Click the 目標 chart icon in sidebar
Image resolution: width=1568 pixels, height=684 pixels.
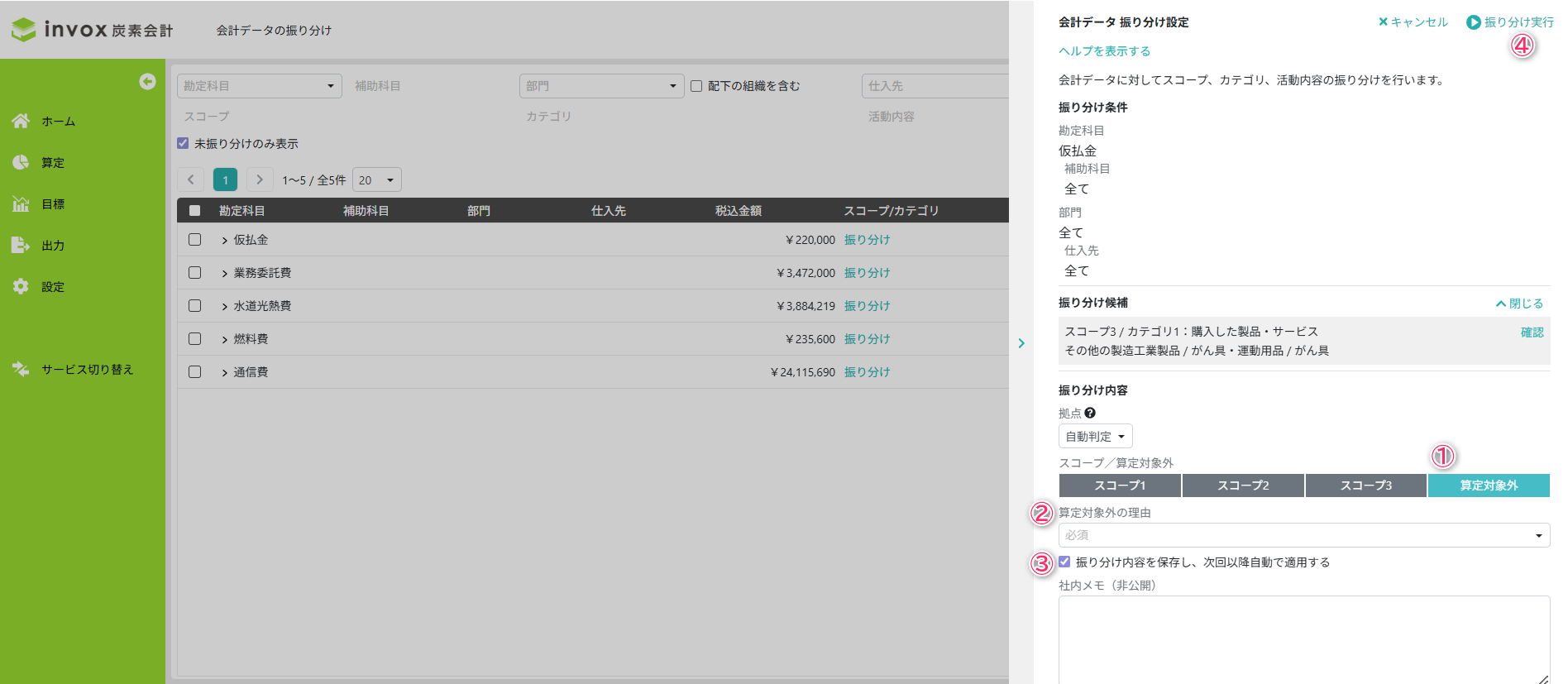[x=21, y=203]
